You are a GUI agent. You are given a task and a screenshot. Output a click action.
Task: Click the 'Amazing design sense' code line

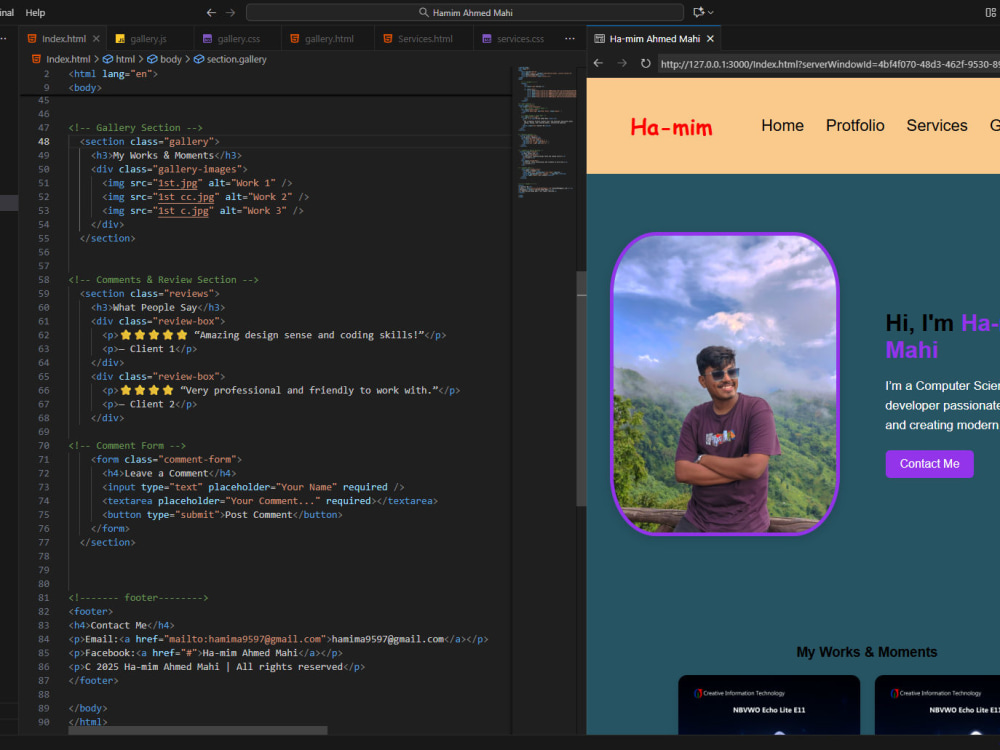(274, 335)
